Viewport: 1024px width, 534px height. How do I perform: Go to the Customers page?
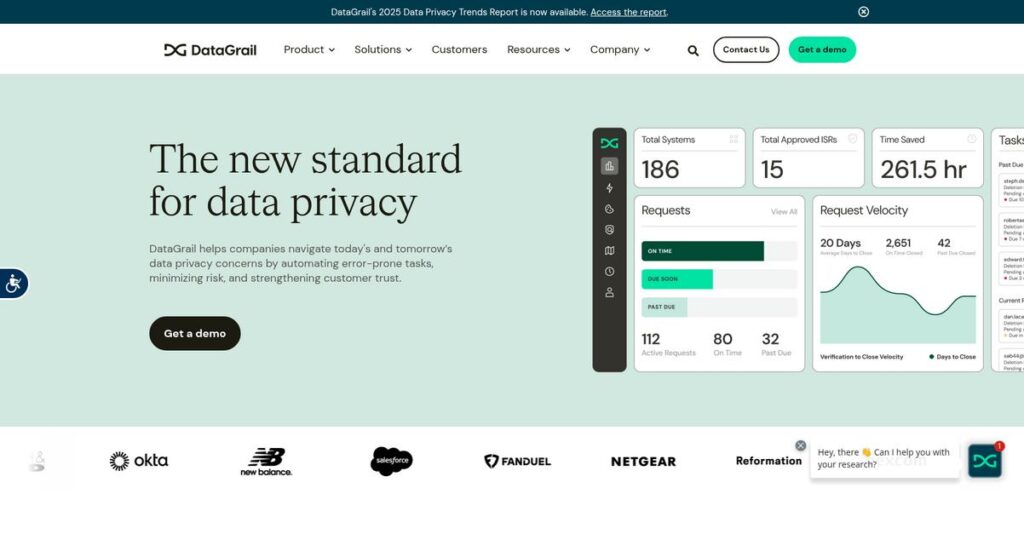click(459, 50)
